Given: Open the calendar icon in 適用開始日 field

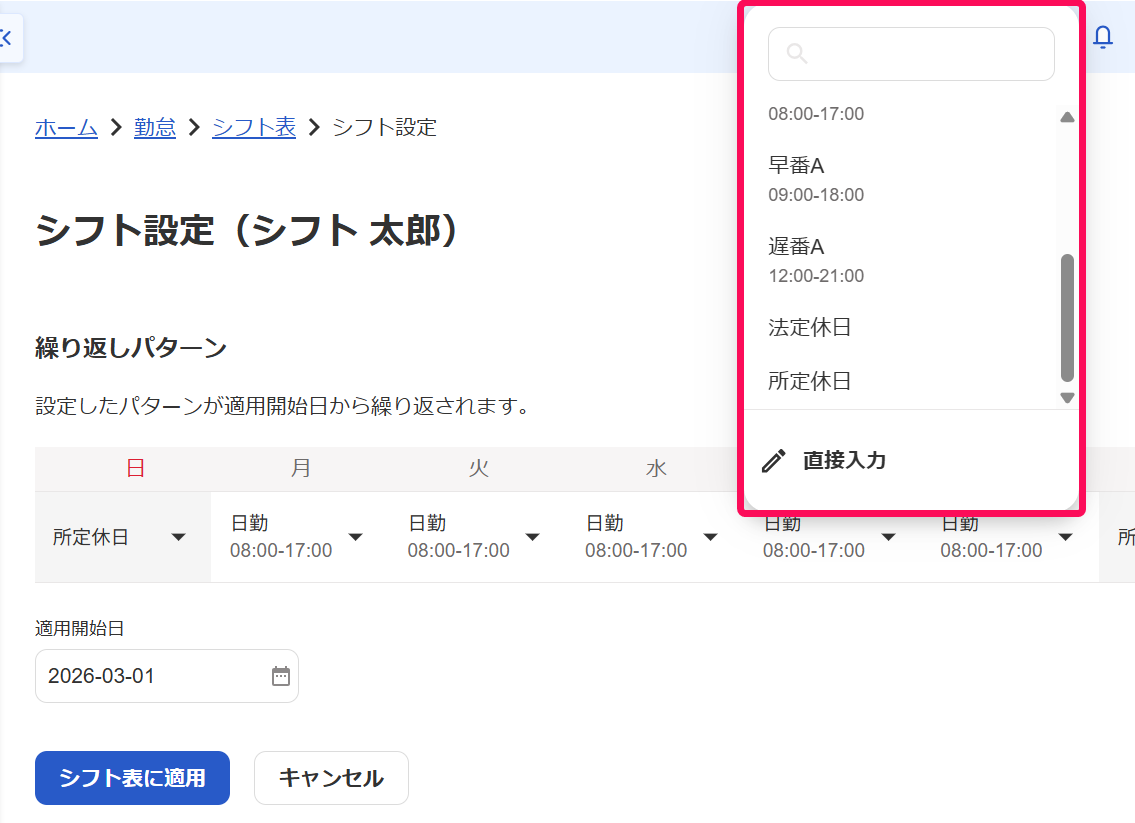Looking at the screenshot, I should [x=281, y=676].
